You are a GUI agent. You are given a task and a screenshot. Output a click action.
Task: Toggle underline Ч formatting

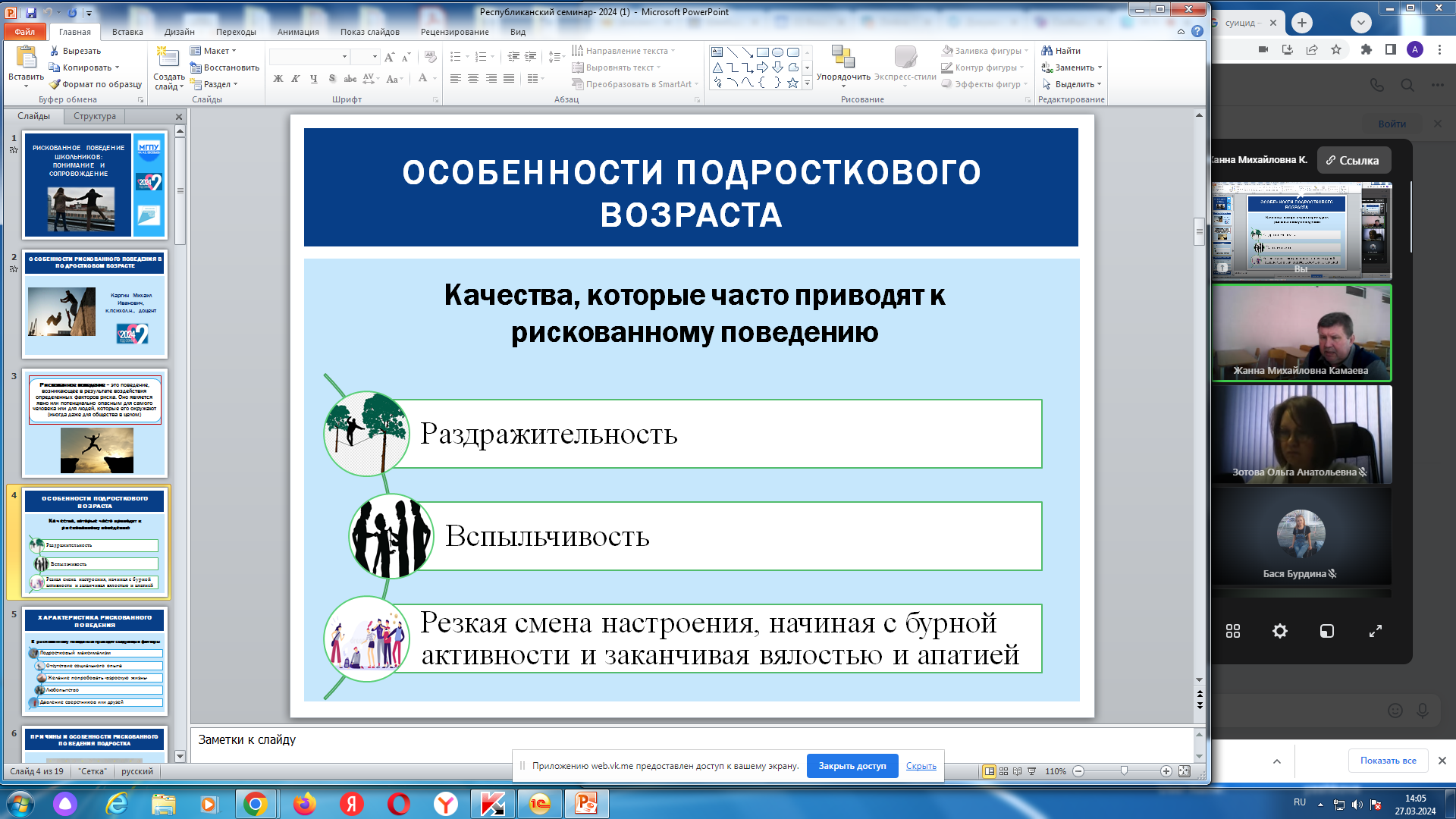pyautogui.click(x=313, y=79)
